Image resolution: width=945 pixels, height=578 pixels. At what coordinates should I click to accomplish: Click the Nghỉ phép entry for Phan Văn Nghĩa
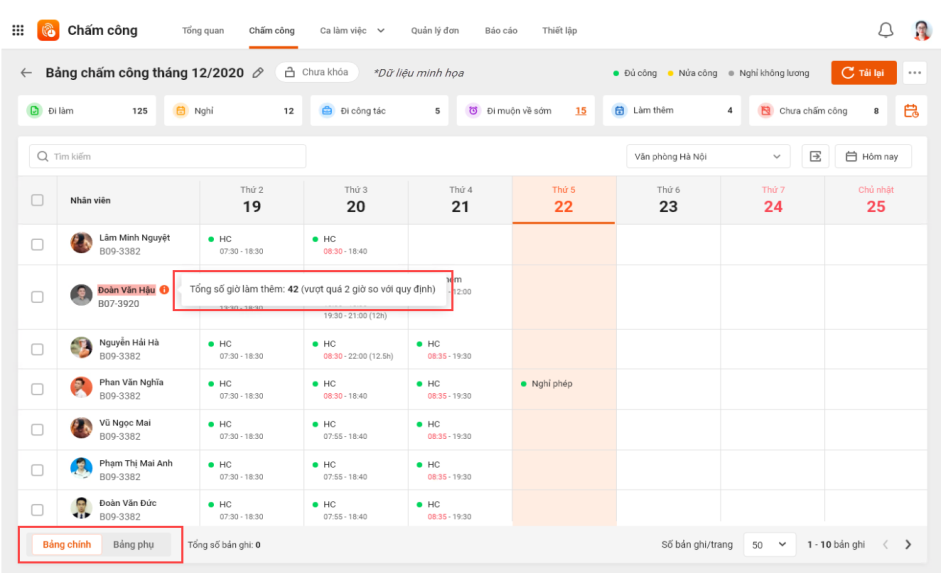click(547, 384)
